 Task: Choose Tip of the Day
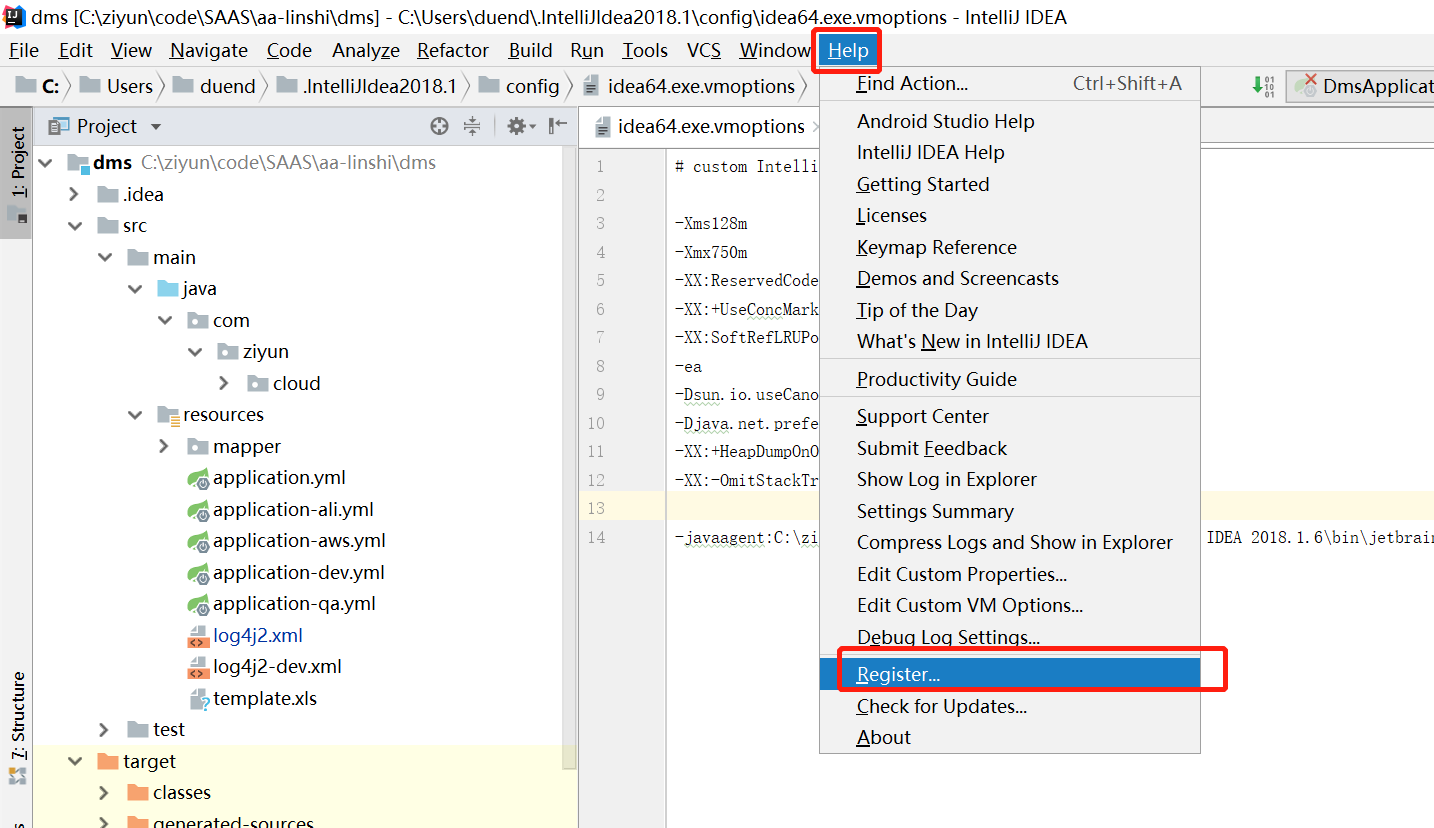point(1010,310)
